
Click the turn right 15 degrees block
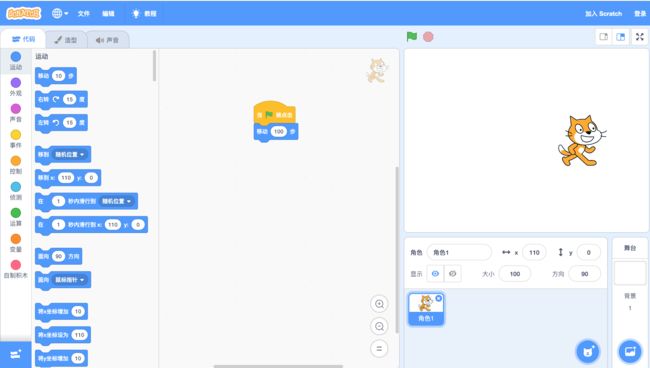61,99
